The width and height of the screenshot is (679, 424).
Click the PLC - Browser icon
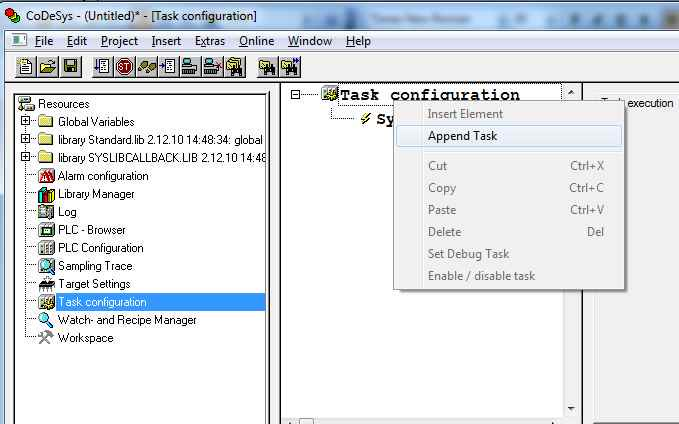click(46, 230)
